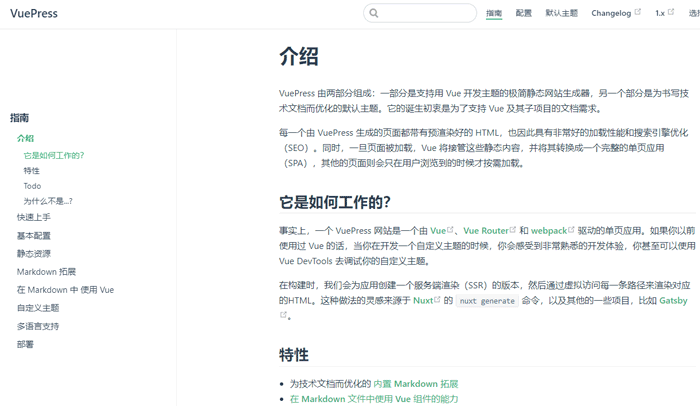Jump to 它是如何工作的? sidebar anchor
This screenshot has width=700, height=406.
point(54,155)
